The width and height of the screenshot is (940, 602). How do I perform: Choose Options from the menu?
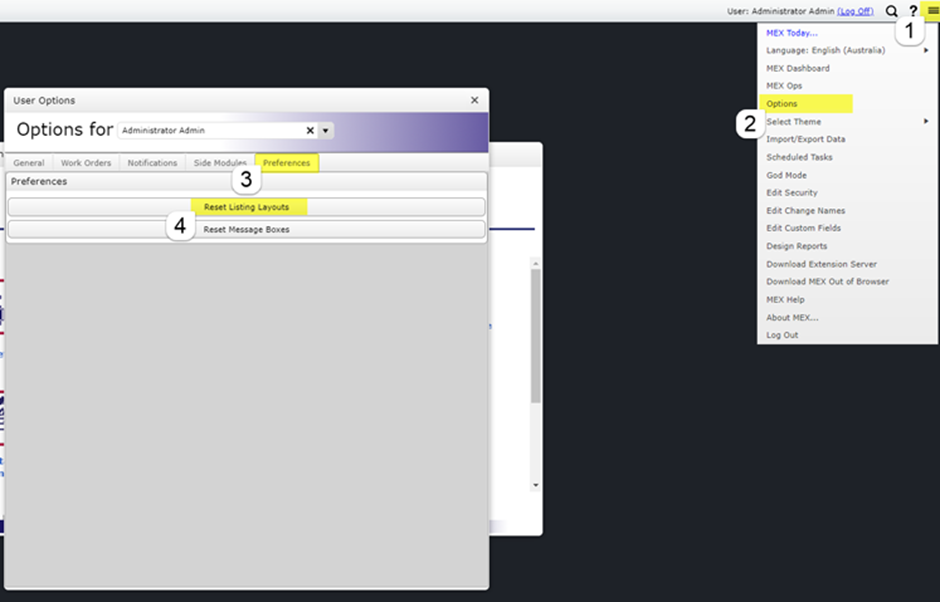pyautogui.click(x=782, y=104)
